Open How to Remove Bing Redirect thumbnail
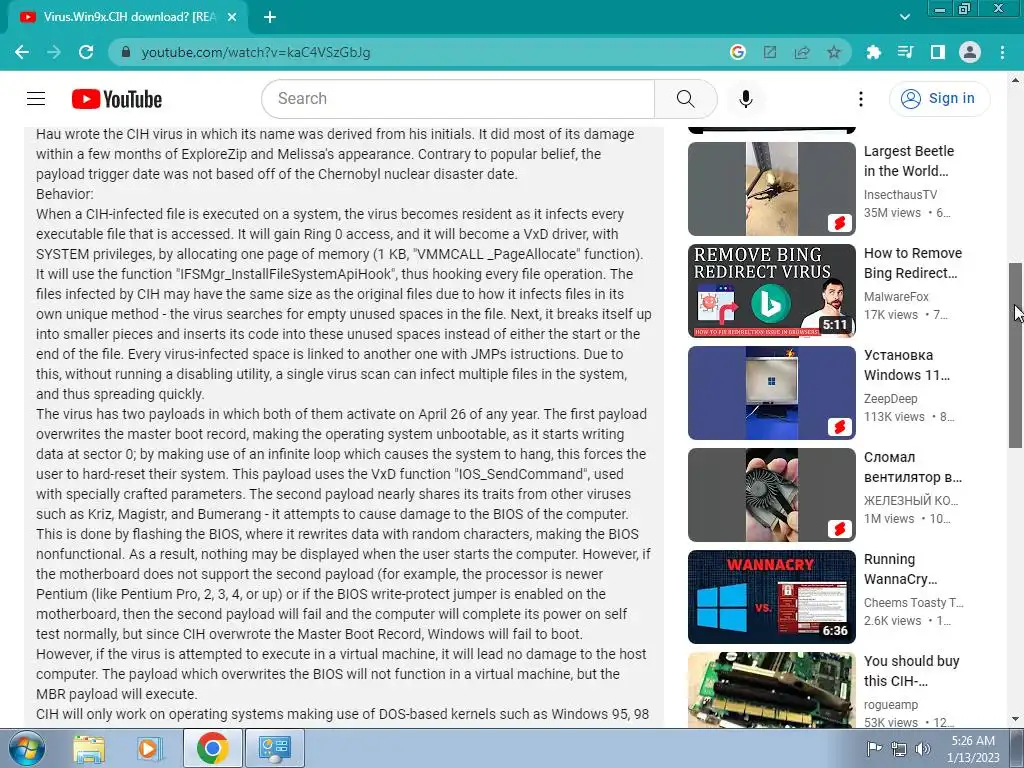This screenshot has height=768, width=1024. [x=771, y=291]
